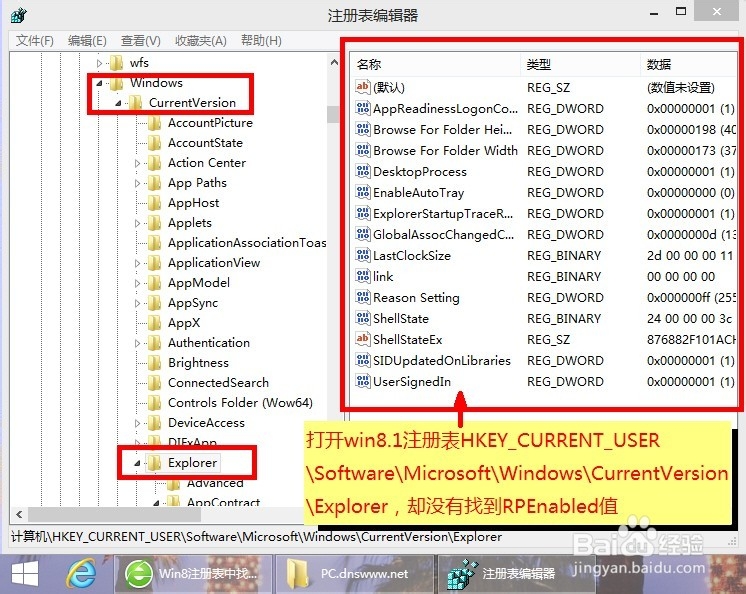Open the 查看(V) menu
Viewport: 746px width, 594px height.
[x=141, y=41]
